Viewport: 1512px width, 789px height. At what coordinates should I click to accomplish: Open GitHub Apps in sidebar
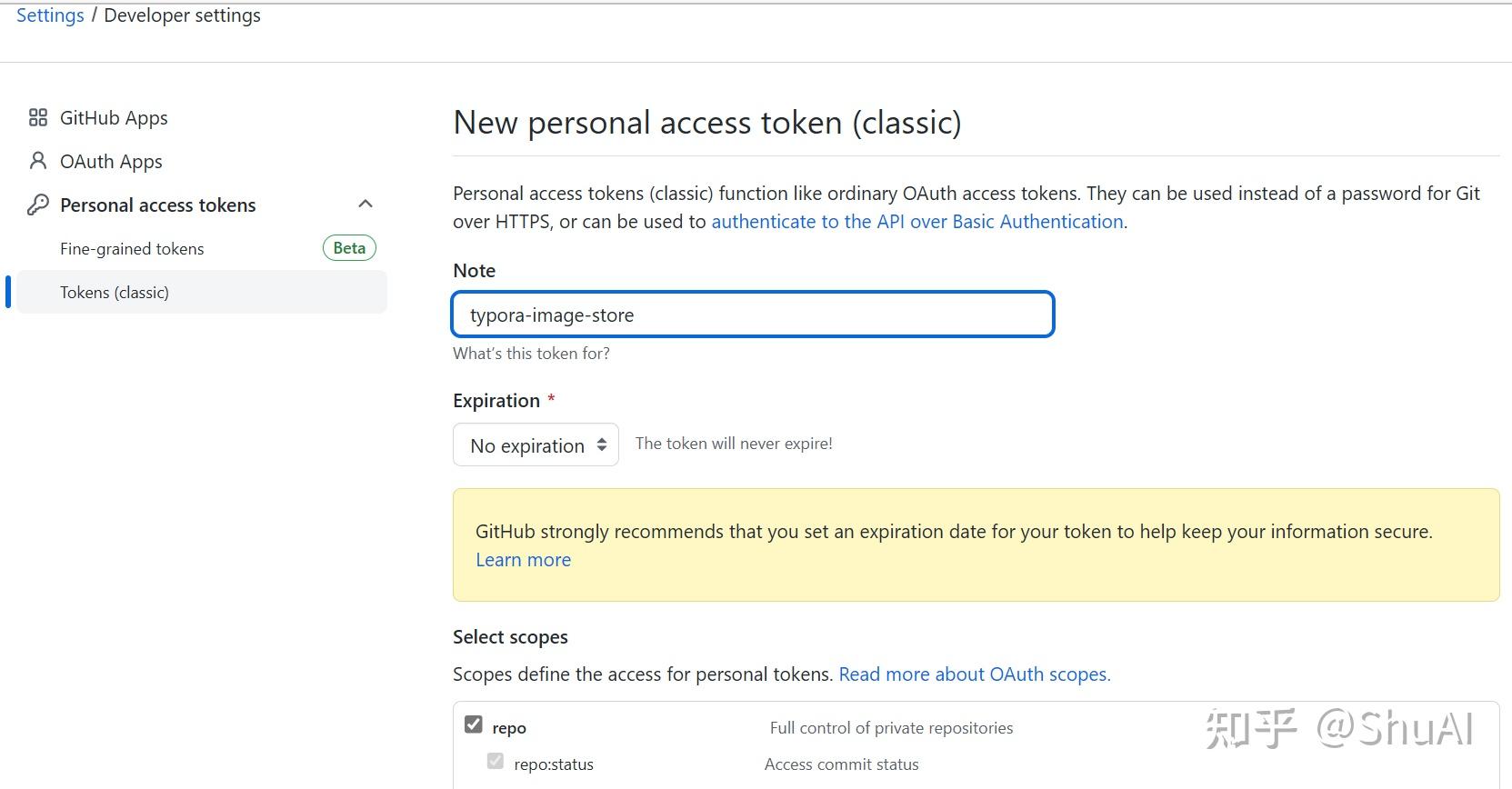pyautogui.click(x=114, y=118)
